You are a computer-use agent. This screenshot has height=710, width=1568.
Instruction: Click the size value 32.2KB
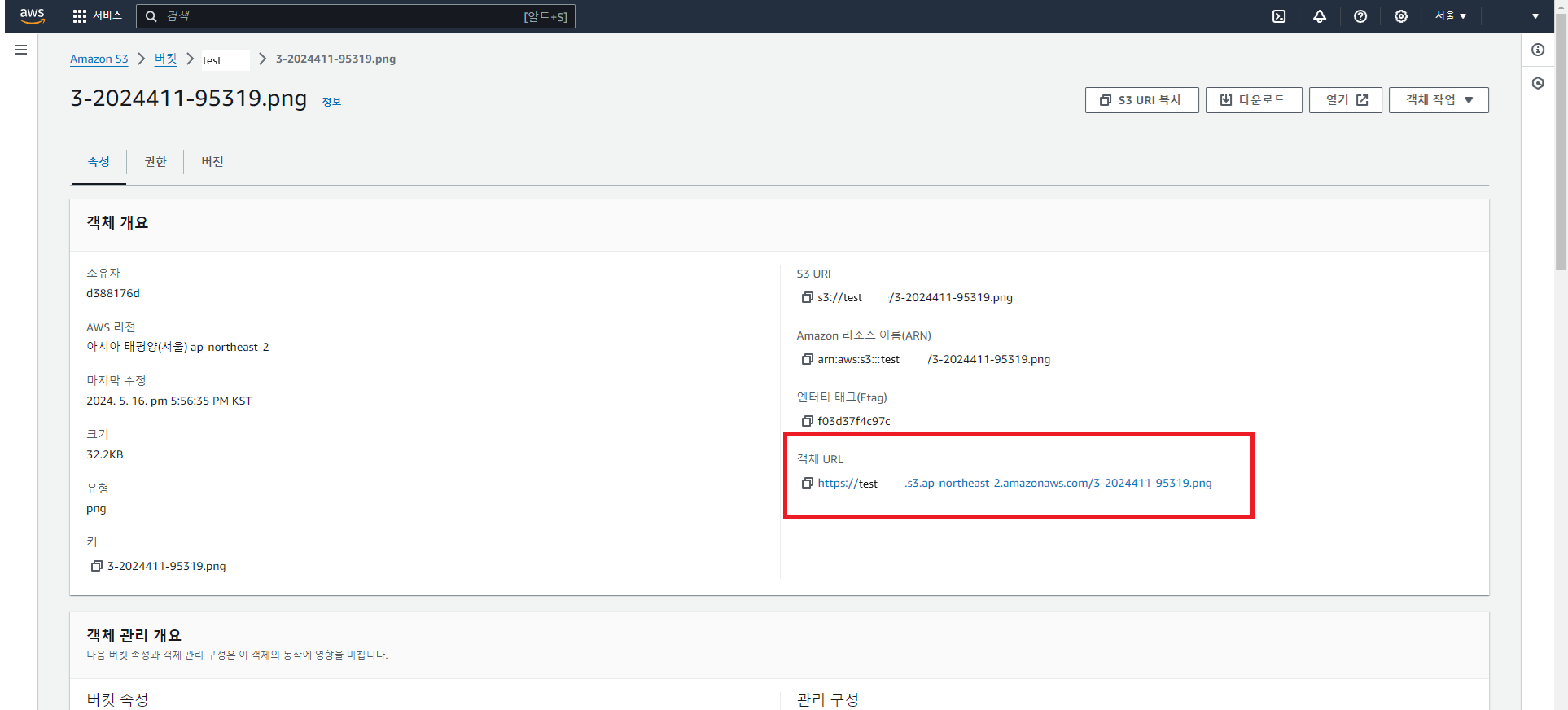pyautogui.click(x=105, y=454)
